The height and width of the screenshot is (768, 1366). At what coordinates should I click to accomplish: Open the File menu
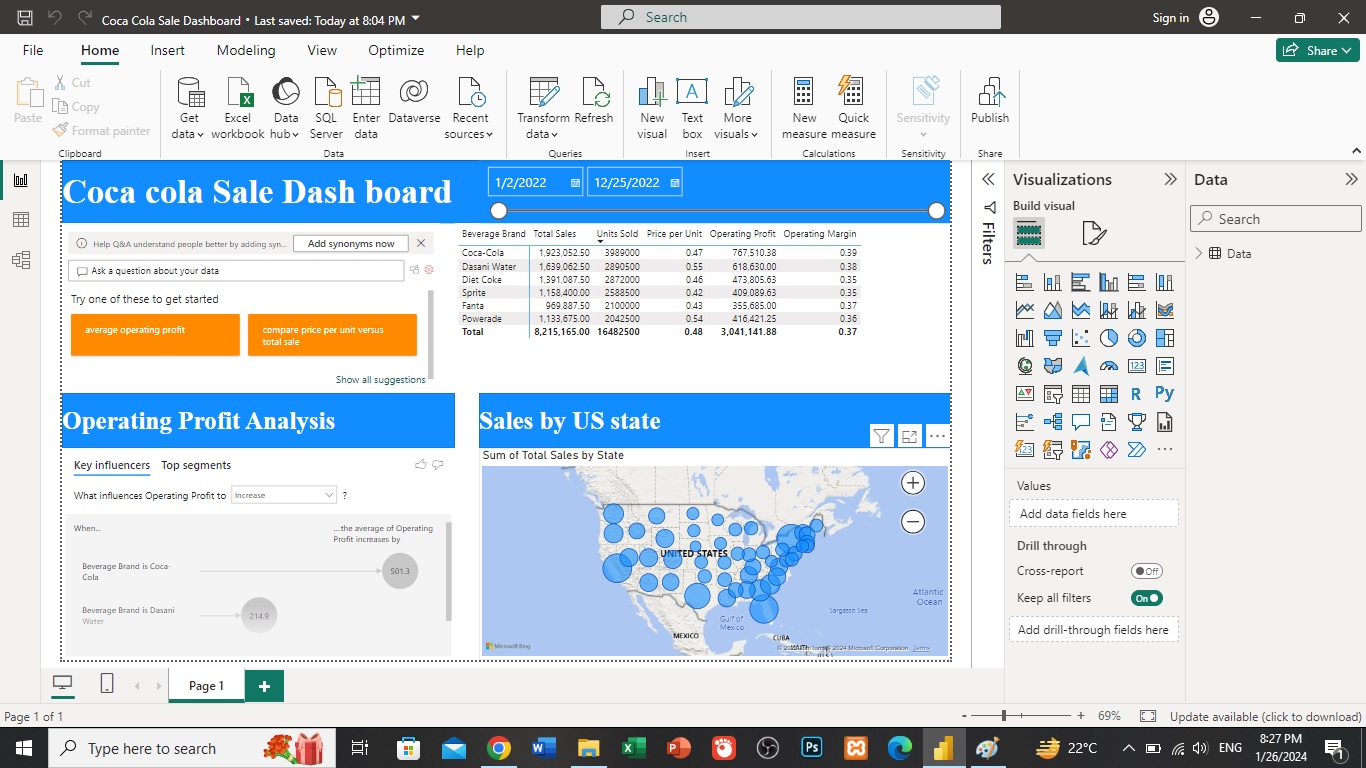click(33, 50)
